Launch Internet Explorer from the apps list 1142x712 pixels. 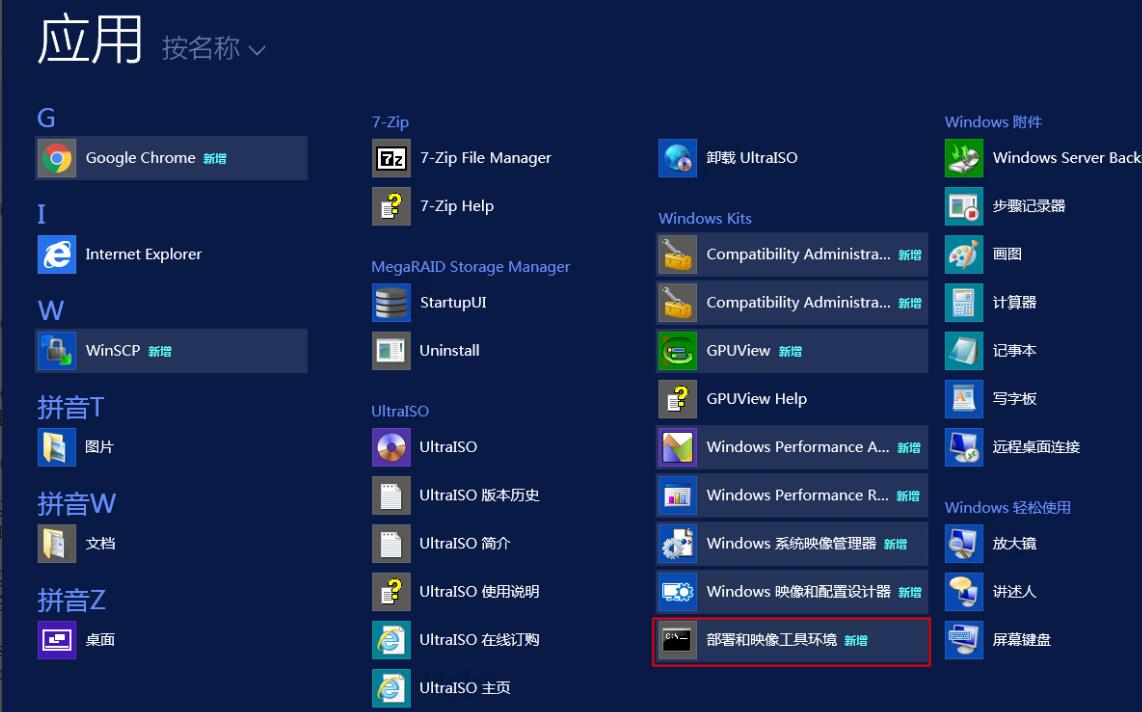(x=57, y=254)
